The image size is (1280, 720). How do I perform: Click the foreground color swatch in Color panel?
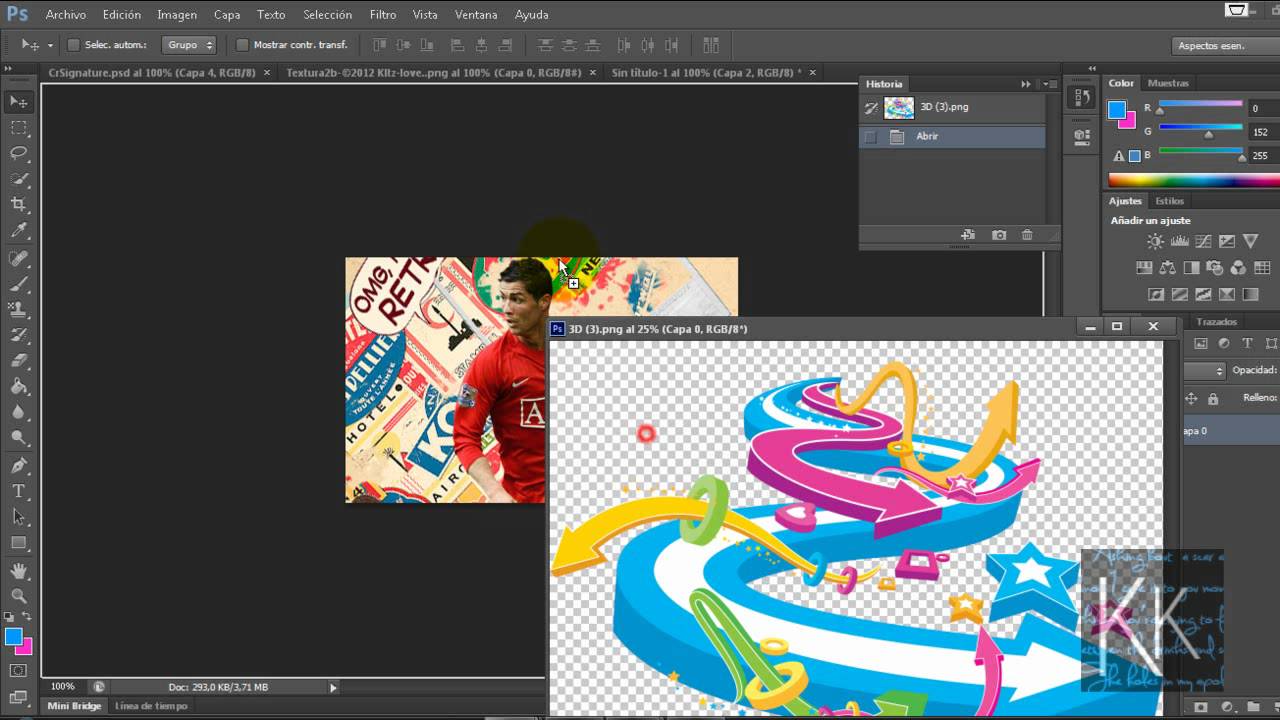(x=1117, y=109)
